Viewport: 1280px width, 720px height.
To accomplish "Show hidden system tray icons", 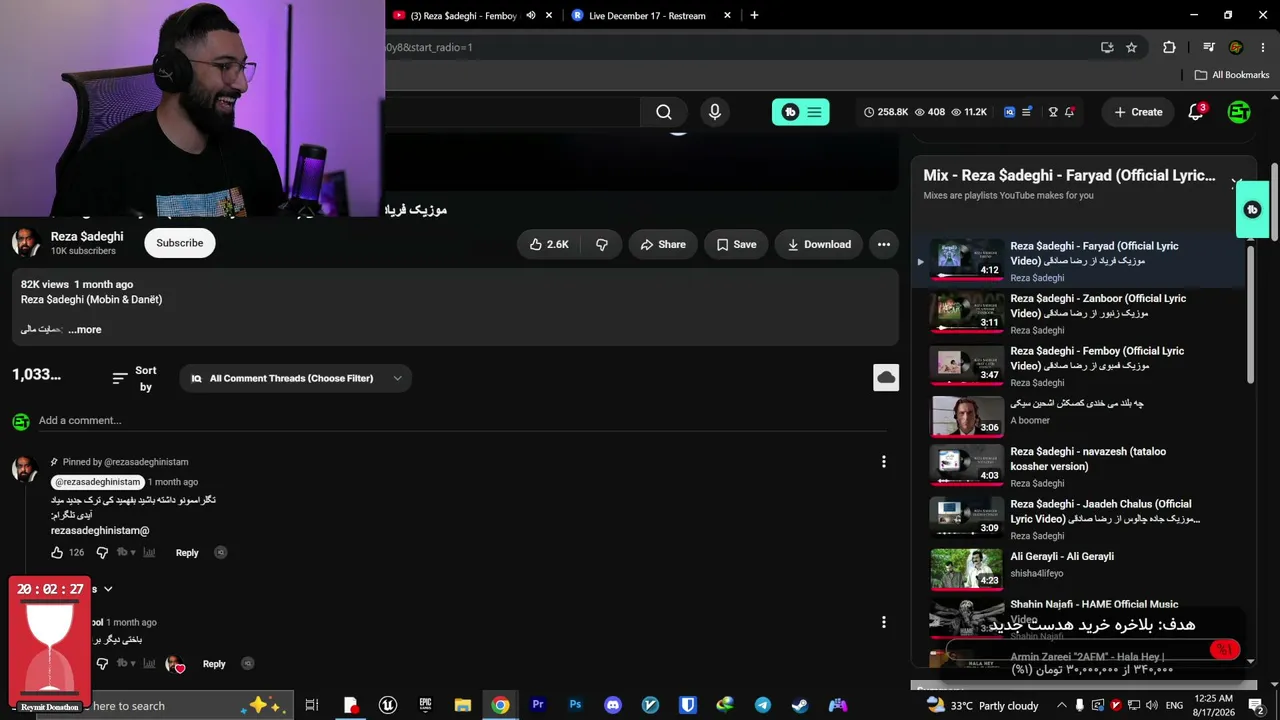I will click(x=1062, y=705).
